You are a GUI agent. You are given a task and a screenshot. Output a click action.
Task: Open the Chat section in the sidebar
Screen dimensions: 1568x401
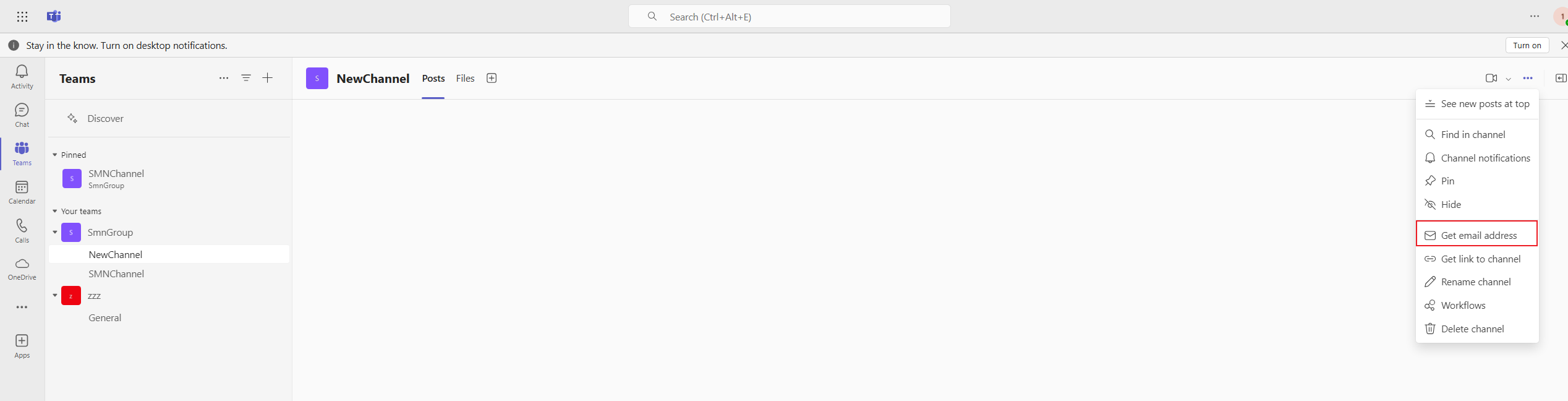[x=22, y=116]
